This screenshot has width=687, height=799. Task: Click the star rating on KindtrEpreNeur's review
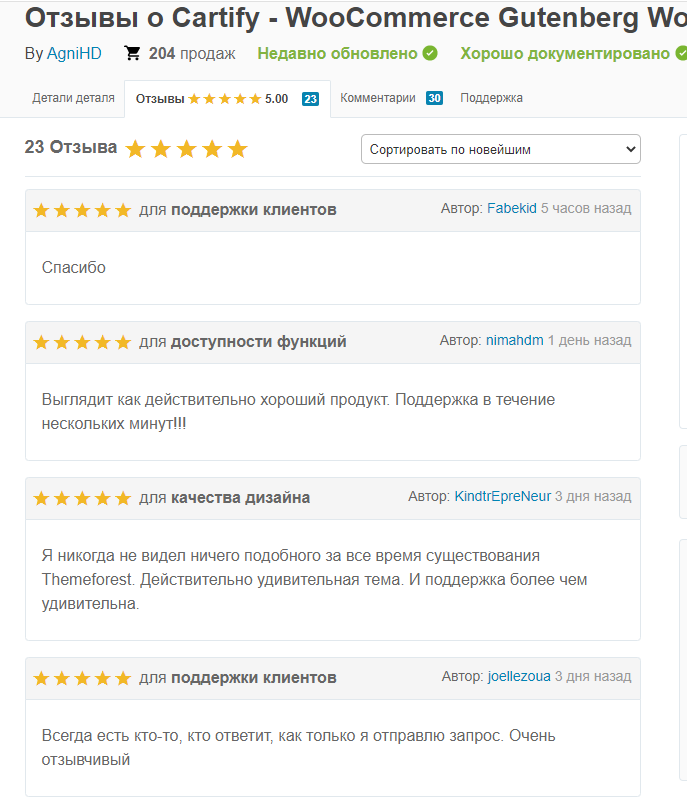[x=82, y=498]
